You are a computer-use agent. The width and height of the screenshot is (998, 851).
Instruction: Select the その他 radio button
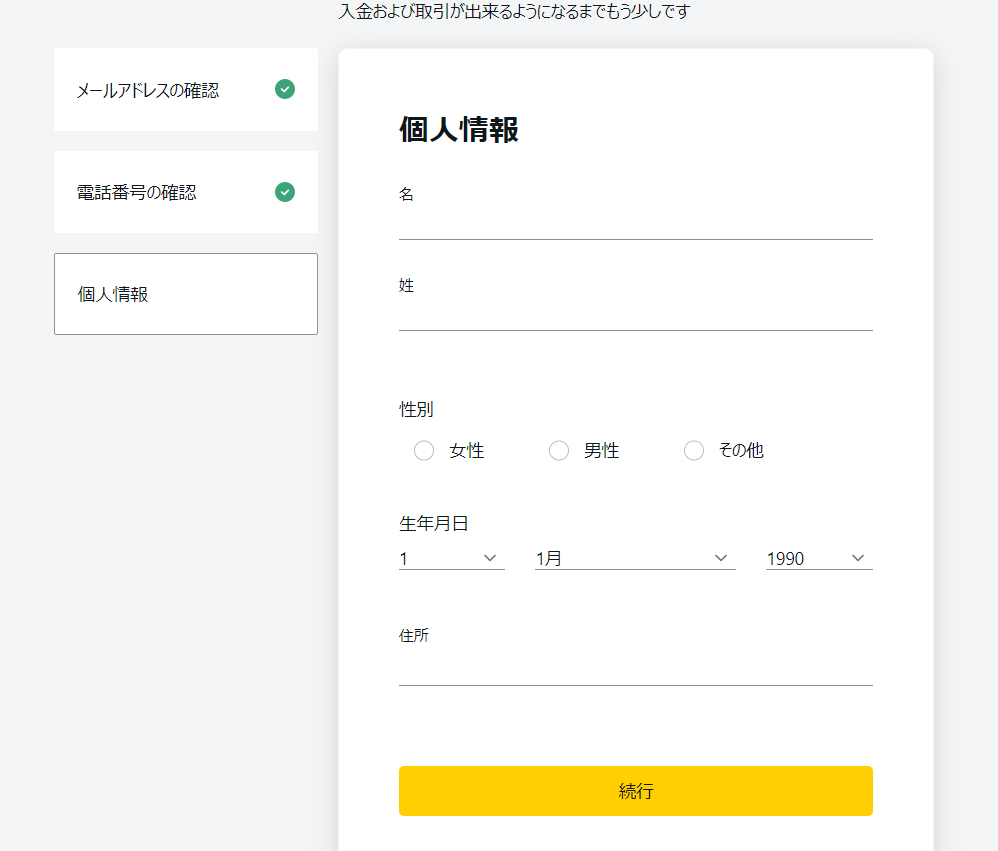[694, 451]
